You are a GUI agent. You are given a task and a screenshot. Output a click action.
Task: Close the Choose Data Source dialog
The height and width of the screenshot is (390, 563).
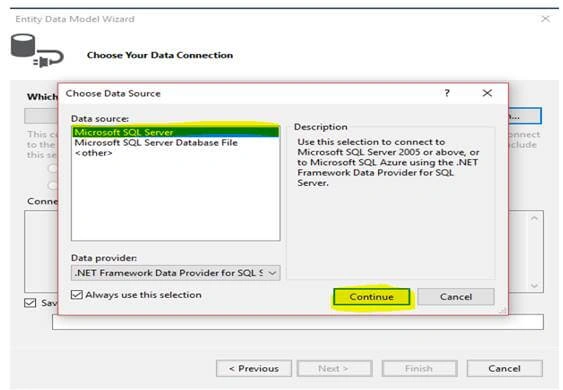coord(487,93)
